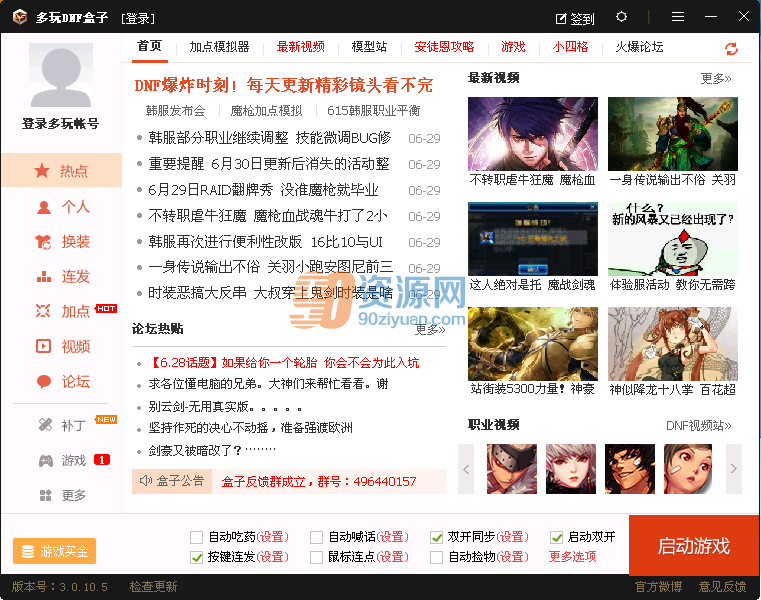
Task: Click the 游戏买金 button
Action: coord(54,551)
